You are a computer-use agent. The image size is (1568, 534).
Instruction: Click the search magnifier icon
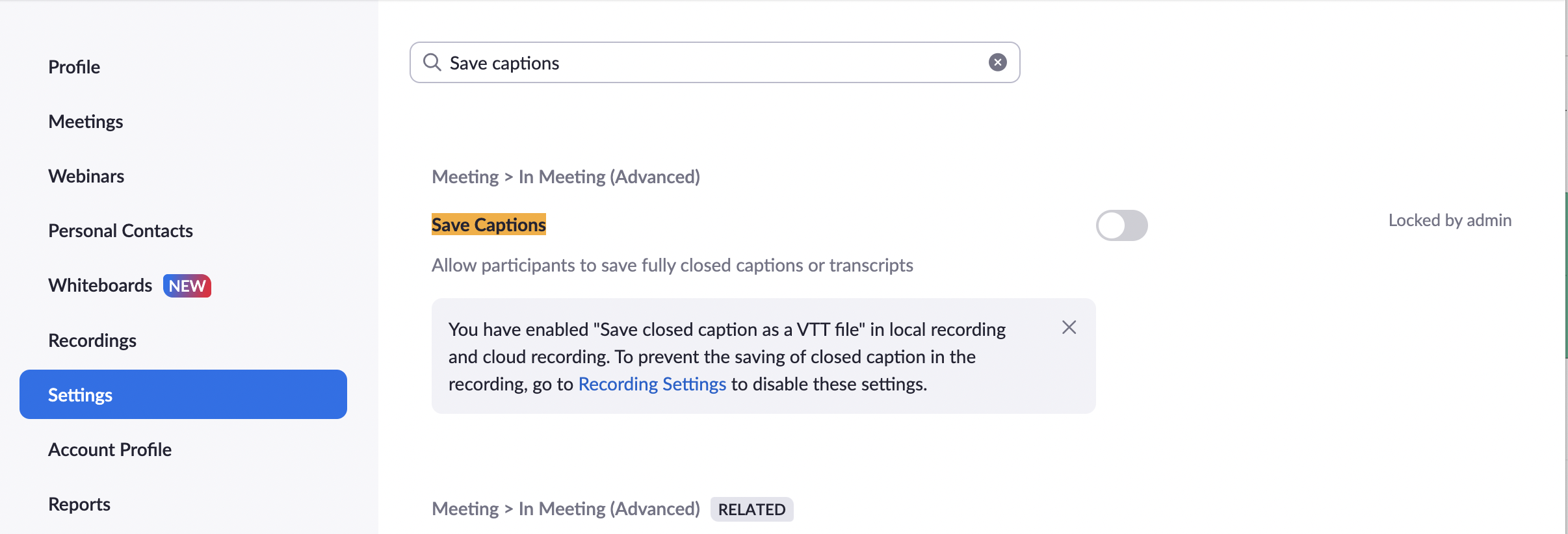tap(432, 62)
